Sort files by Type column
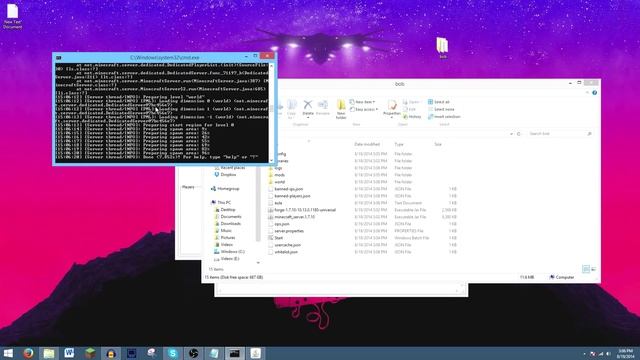Image resolution: width=640 pixels, height=360 pixels. coord(399,144)
